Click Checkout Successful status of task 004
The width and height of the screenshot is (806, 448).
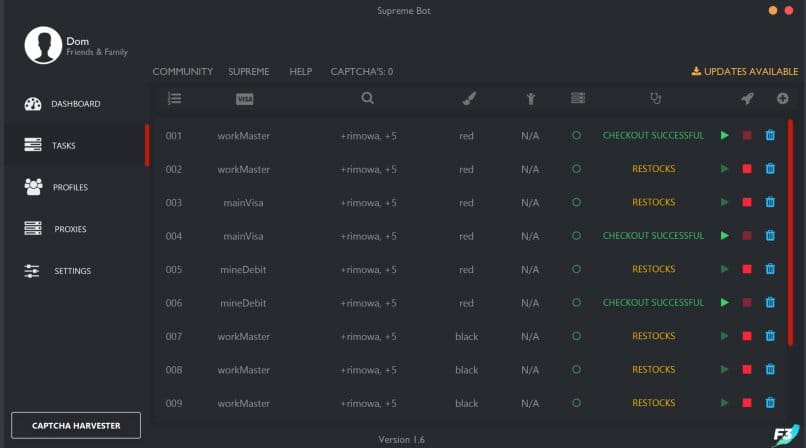coord(653,235)
